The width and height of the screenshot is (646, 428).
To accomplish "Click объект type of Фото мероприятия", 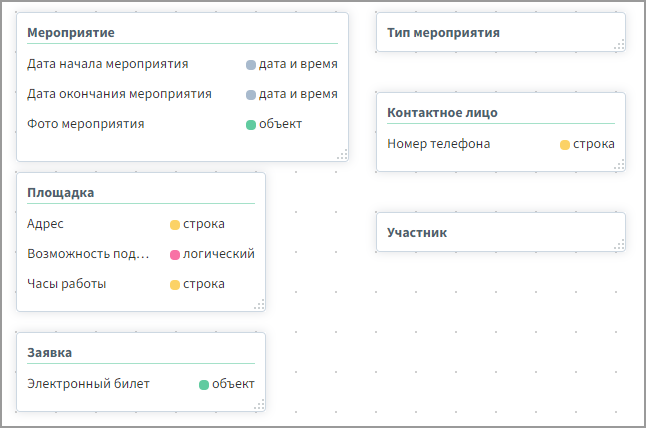I will coord(280,124).
